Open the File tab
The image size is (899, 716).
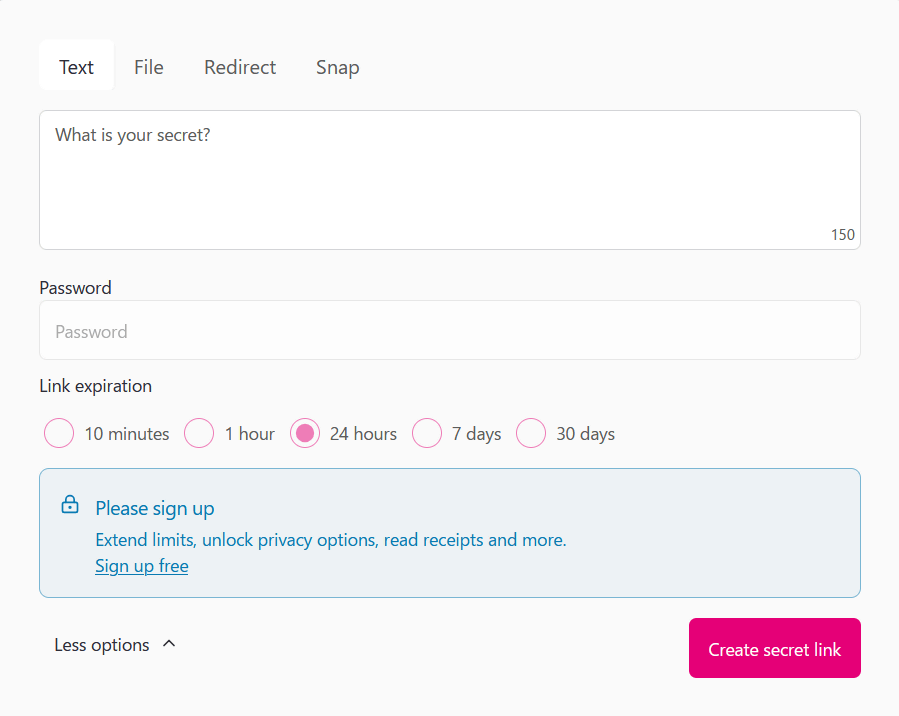(149, 67)
